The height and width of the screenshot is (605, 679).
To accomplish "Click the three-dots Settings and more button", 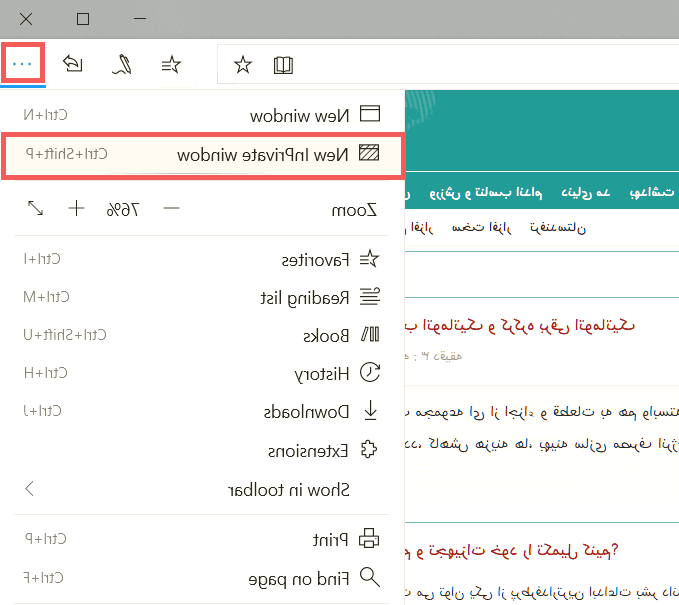I will [23, 65].
